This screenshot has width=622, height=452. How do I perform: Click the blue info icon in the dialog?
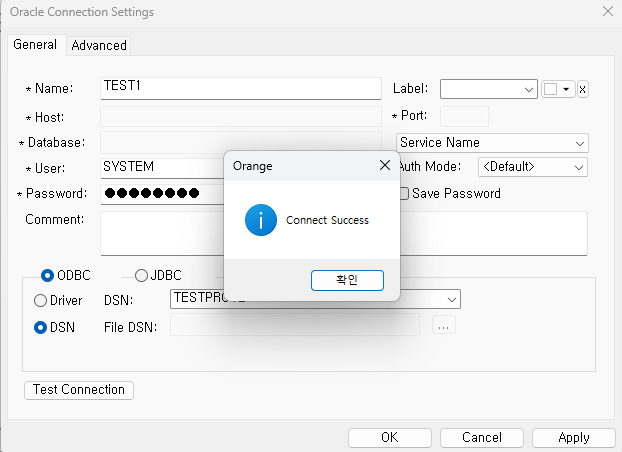click(x=260, y=220)
